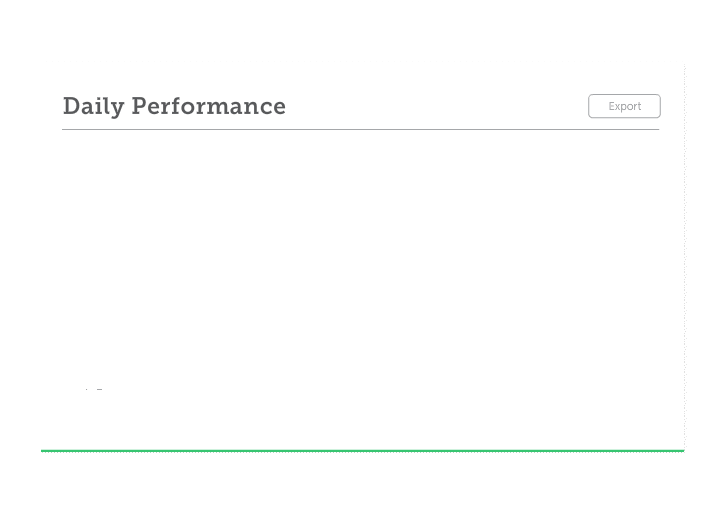Click the Export button

624,106
